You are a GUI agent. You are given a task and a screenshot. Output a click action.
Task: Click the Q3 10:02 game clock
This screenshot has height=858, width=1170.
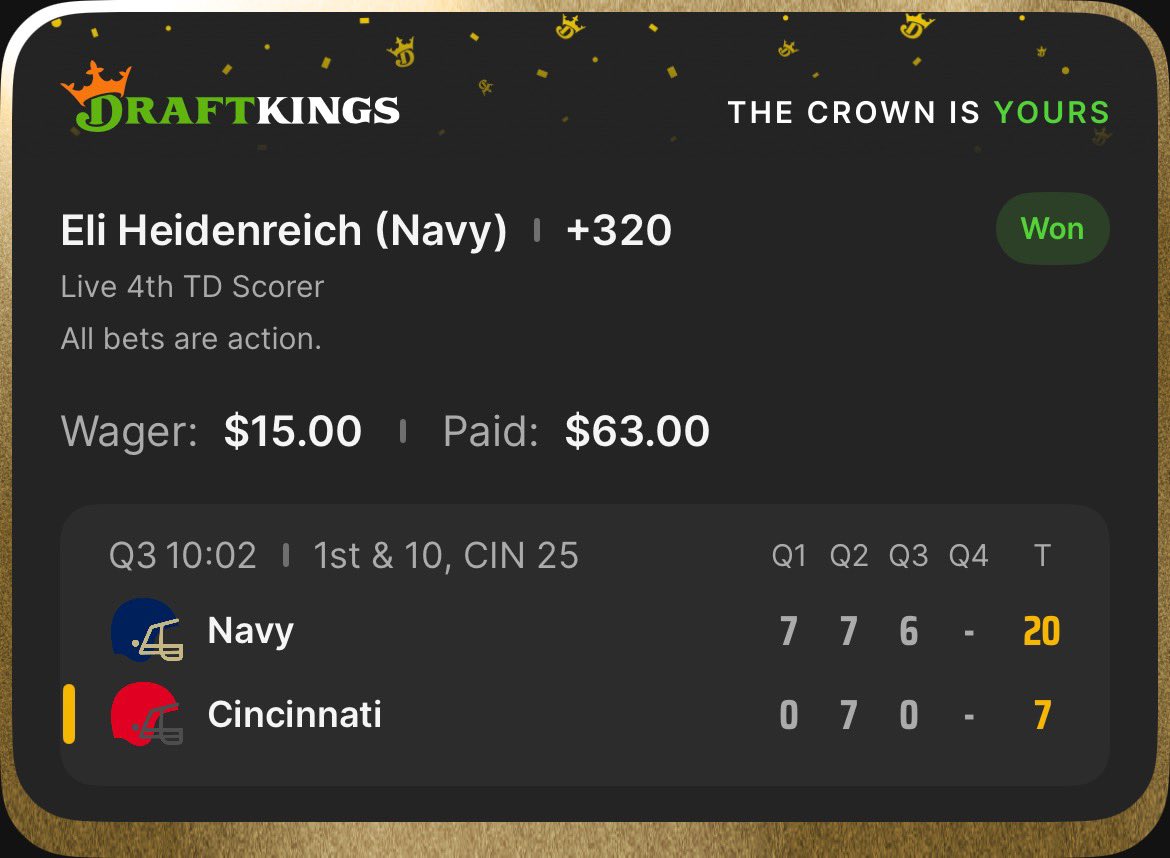[x=183, y=555]
